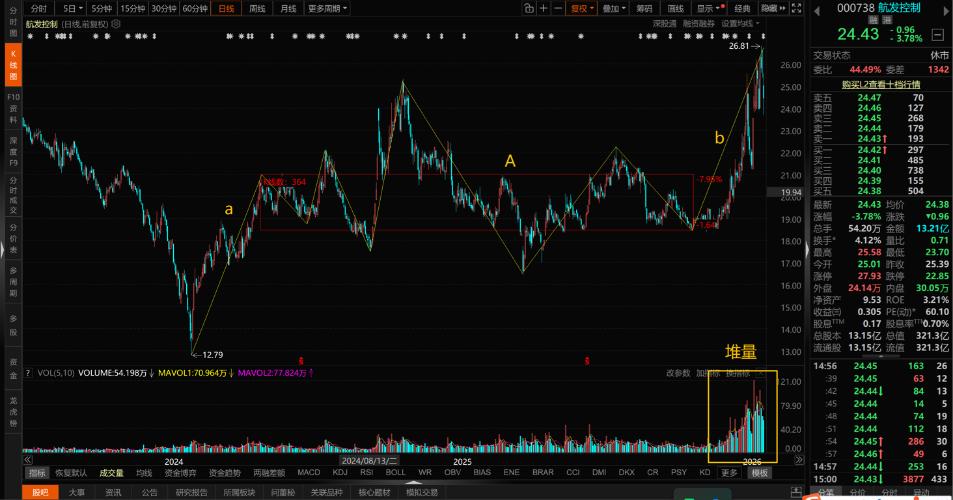This screenshot has height=500, width=953.
Task: Zoom in chart with plus icon
Action: click(x=544, y=8)
